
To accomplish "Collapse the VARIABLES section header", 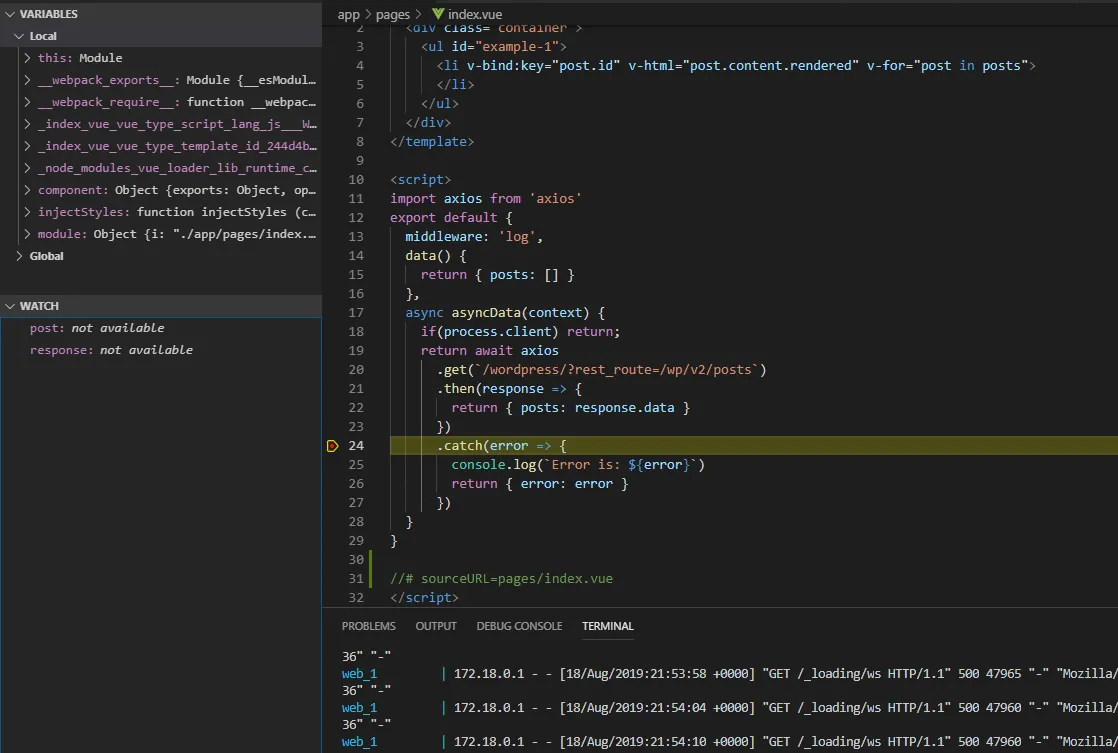I will coord(49,14).
